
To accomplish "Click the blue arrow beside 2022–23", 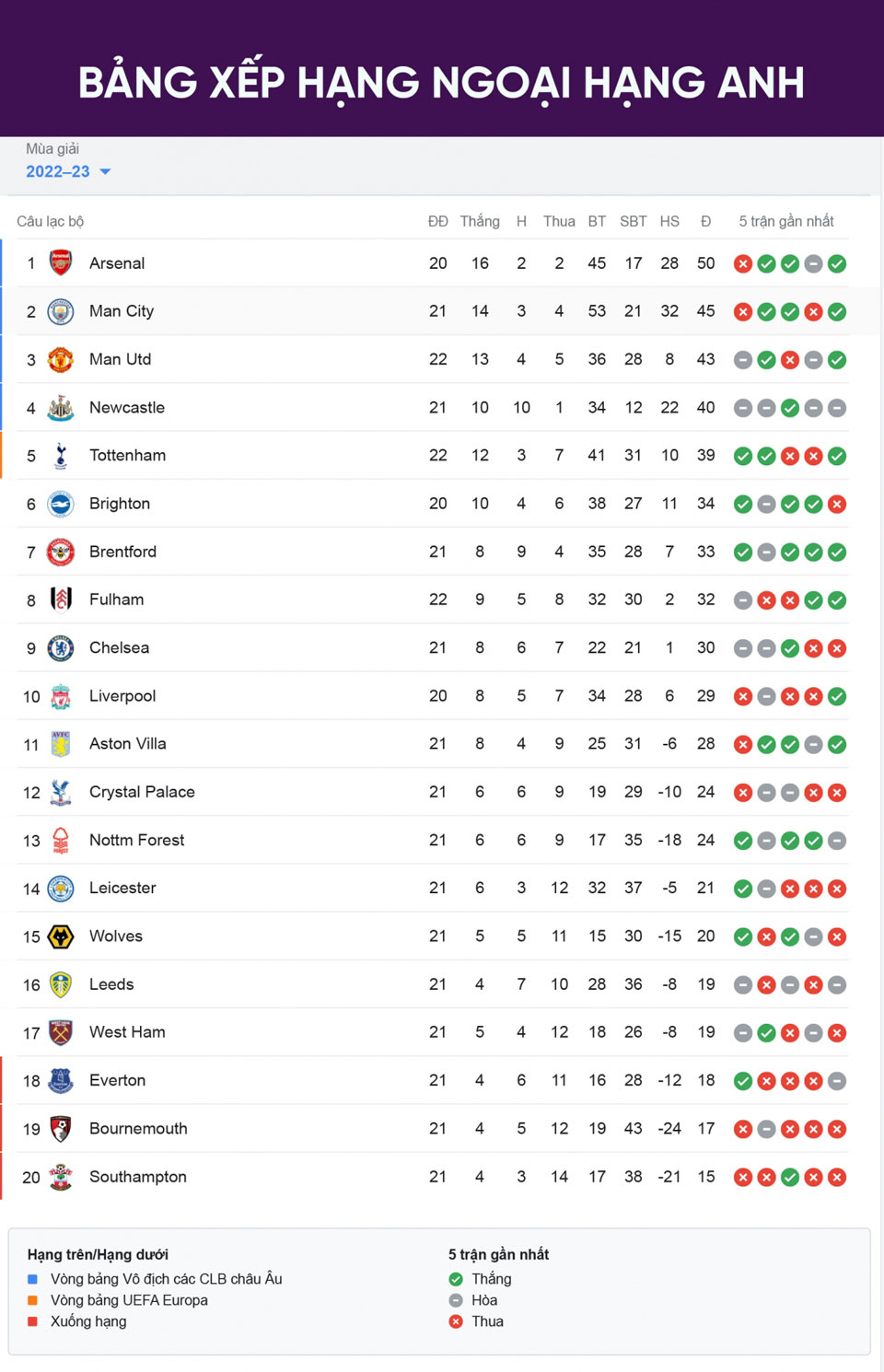I will (x=105, y=172).
